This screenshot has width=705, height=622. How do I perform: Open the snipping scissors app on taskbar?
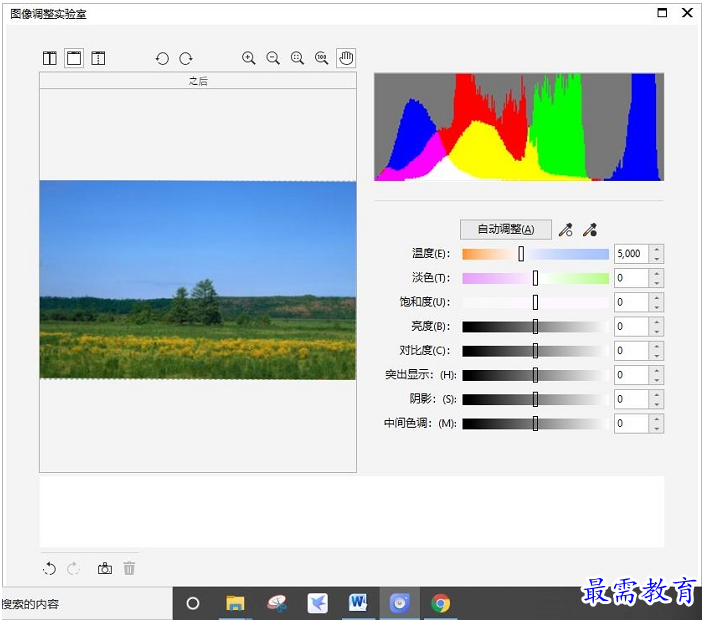click(277, 604)
